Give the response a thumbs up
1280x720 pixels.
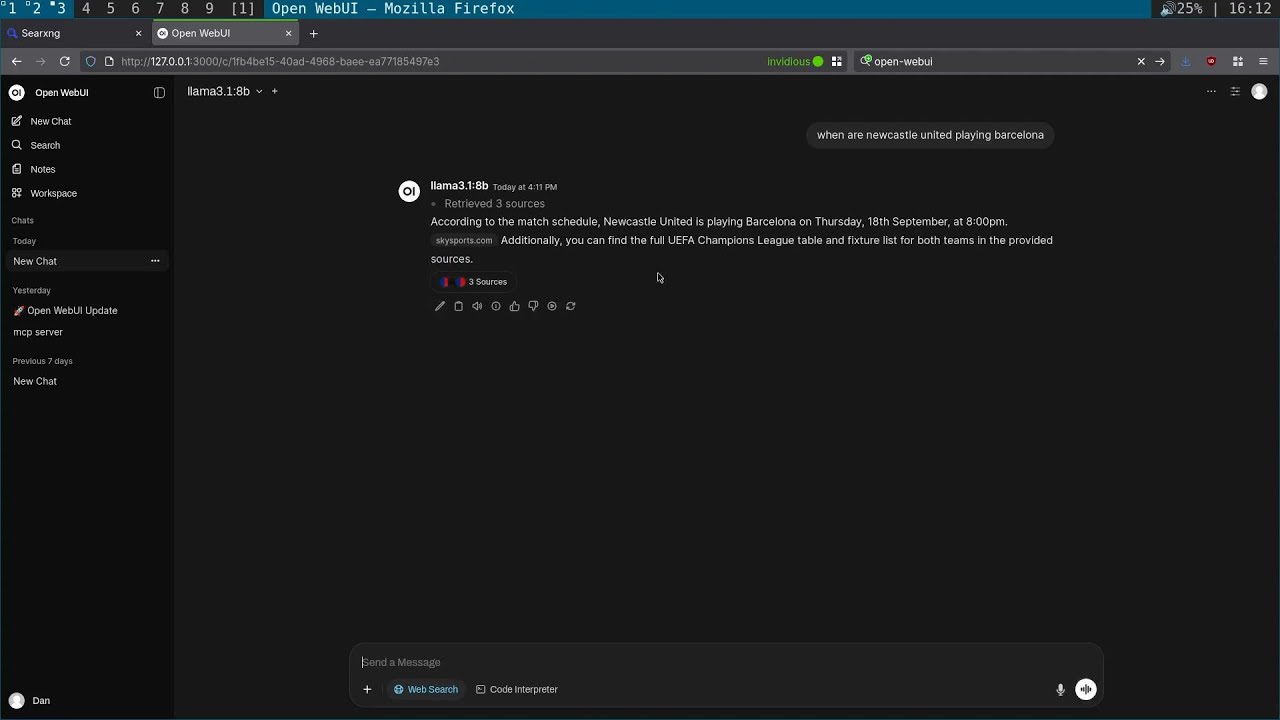(x=514, y=306)
